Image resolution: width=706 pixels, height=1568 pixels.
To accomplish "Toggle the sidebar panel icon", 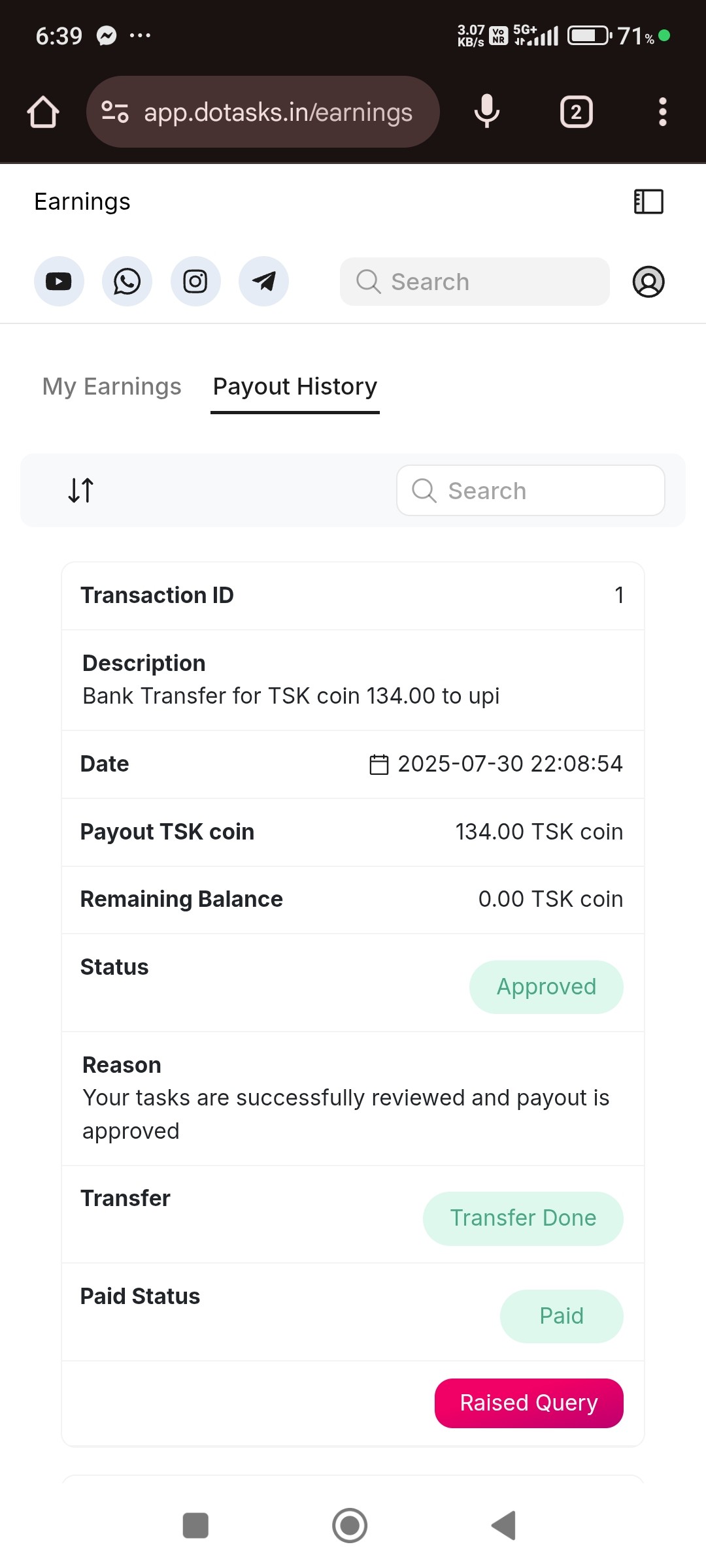I will tap(648, 201).
